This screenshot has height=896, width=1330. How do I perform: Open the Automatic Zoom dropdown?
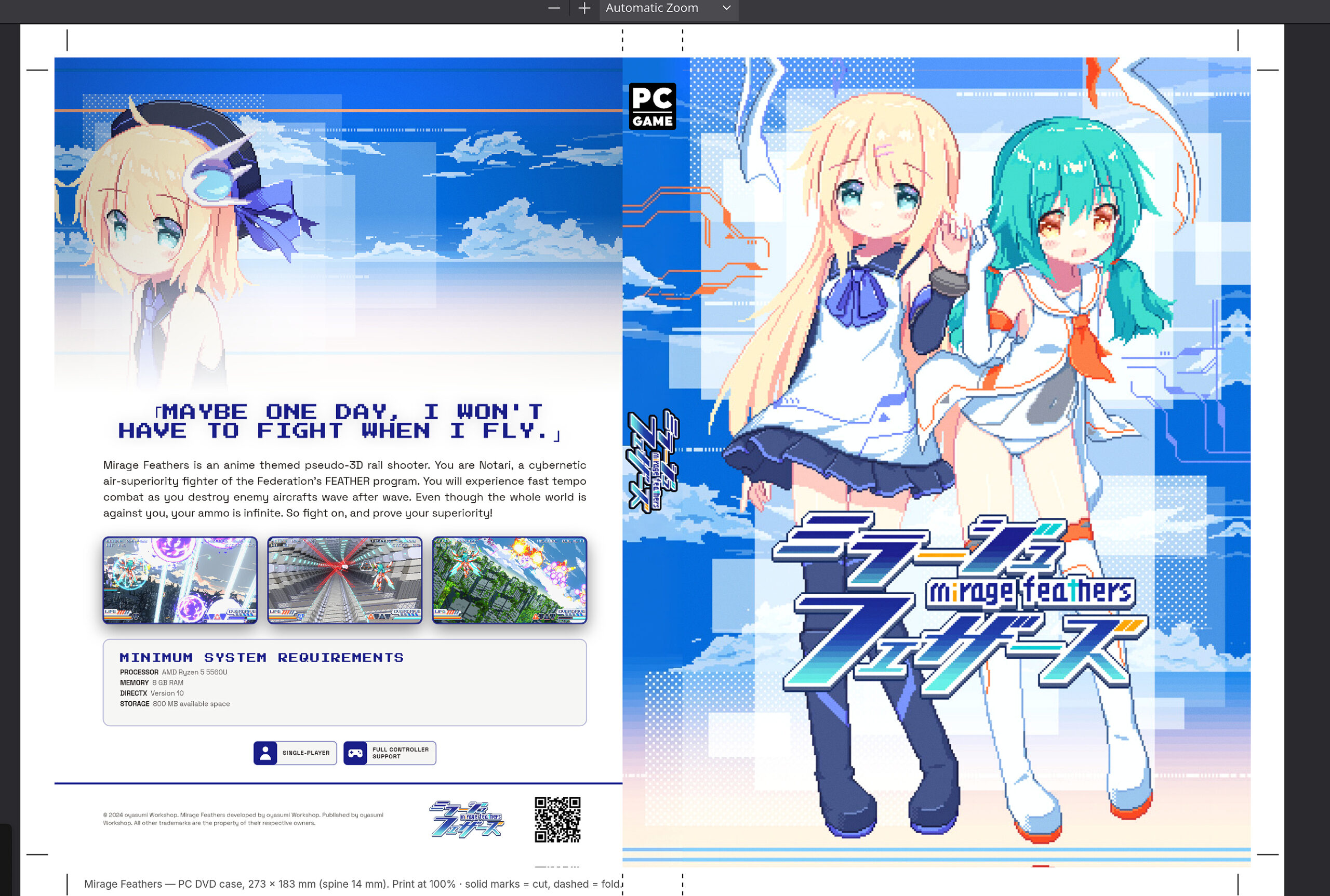pyautogui.click(x=669, y=9)
